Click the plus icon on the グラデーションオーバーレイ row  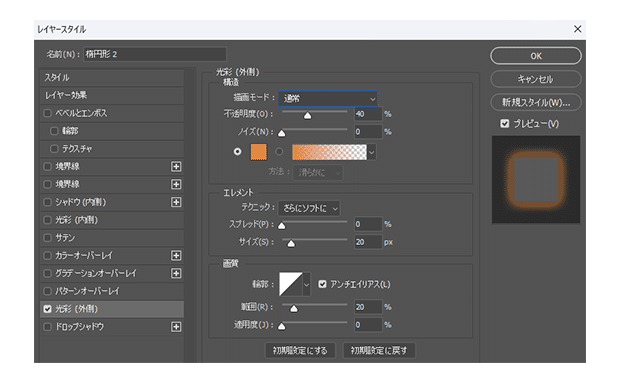176,273
